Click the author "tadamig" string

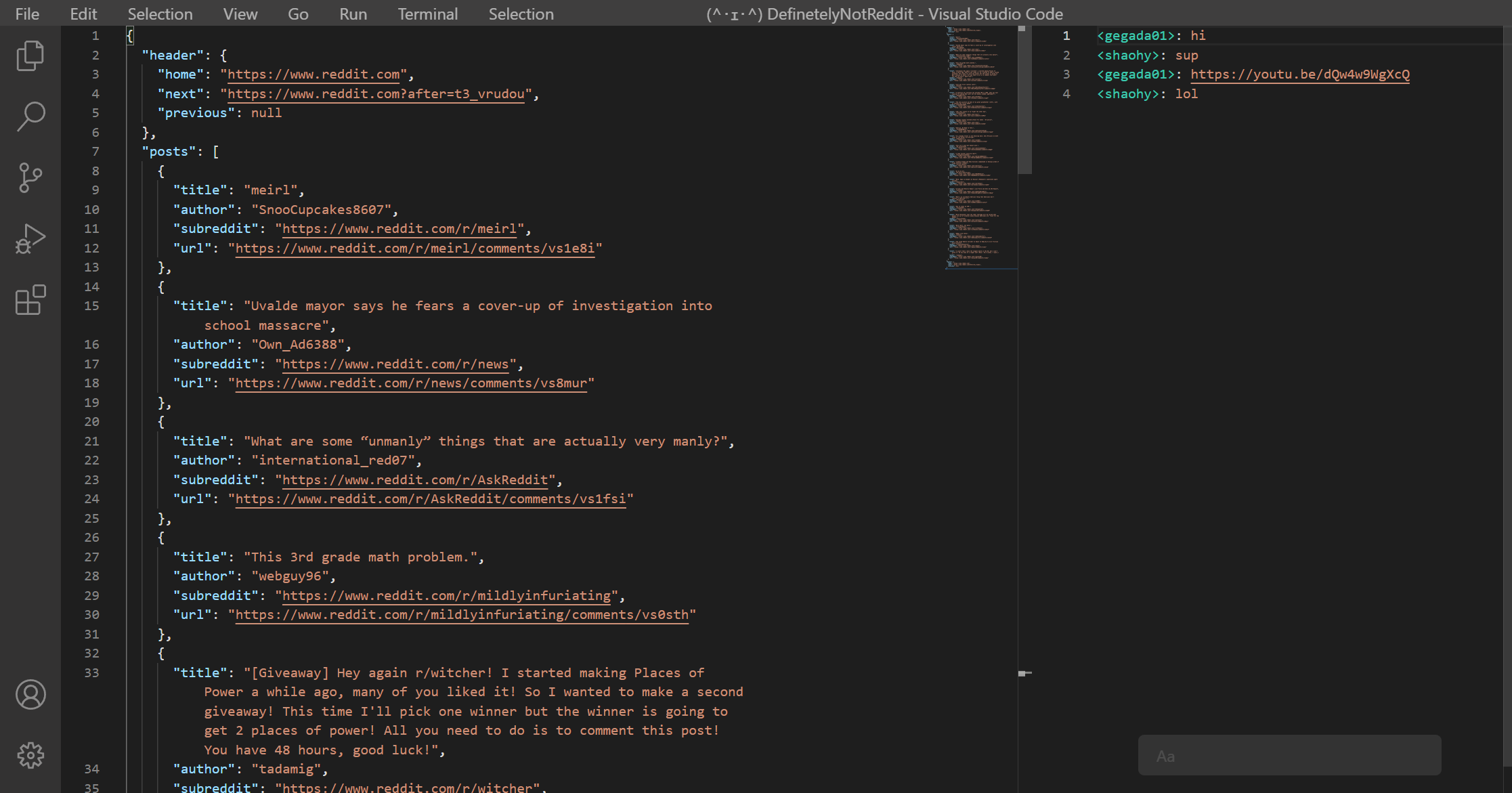coord(286,769)
